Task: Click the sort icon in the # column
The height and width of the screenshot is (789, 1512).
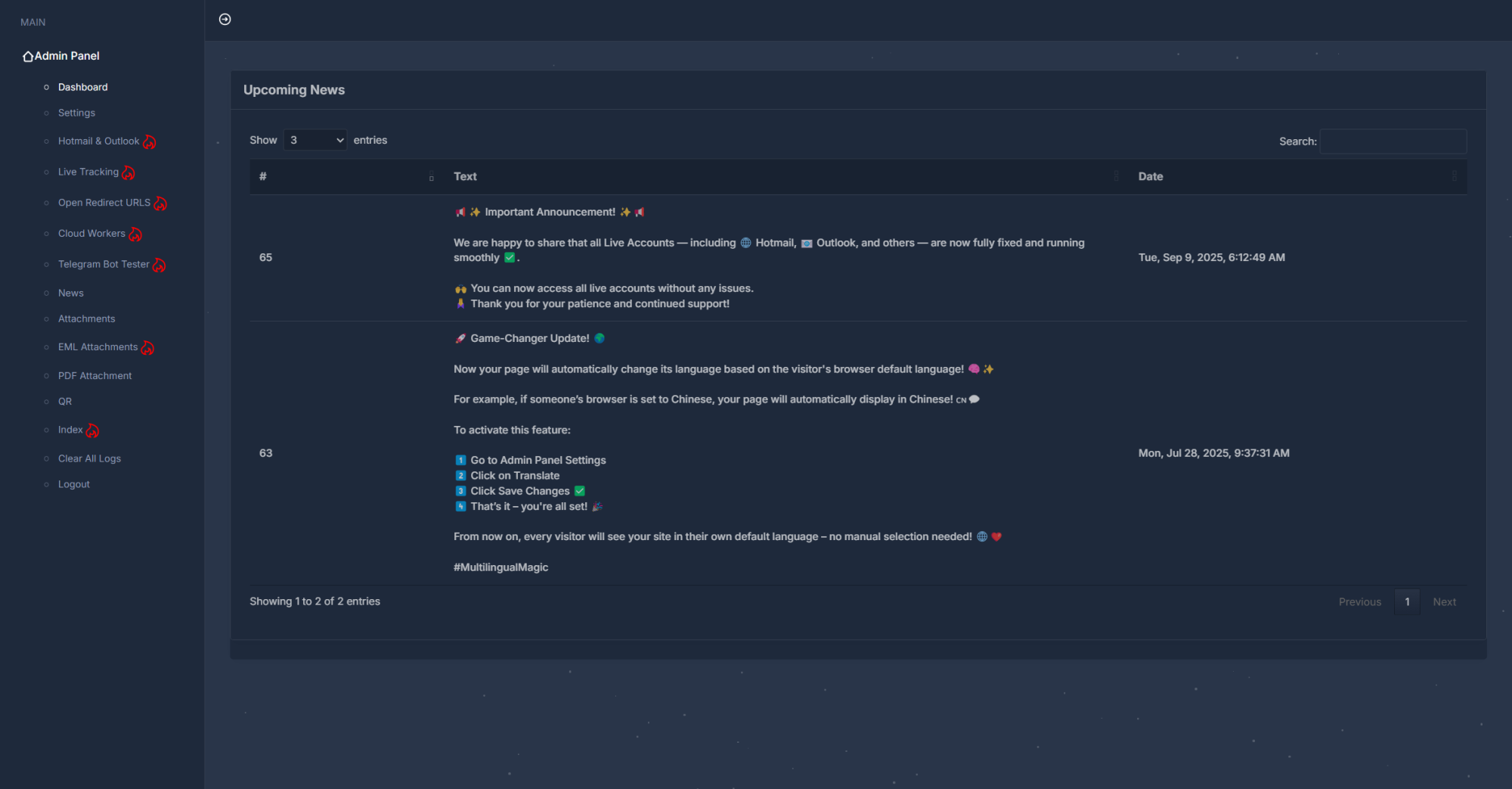Action: tap(432, 177)
